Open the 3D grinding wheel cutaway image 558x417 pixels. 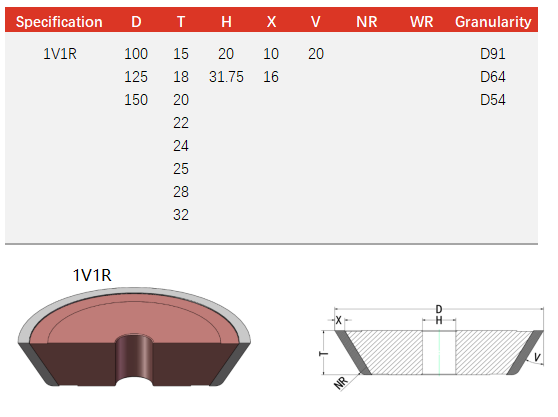click(x=135, y=337)
